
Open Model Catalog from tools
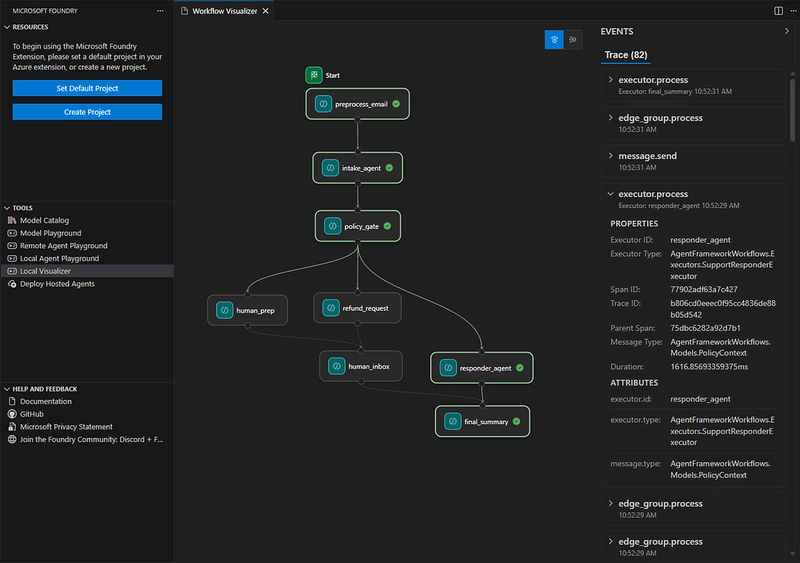[x=87, y=221]
